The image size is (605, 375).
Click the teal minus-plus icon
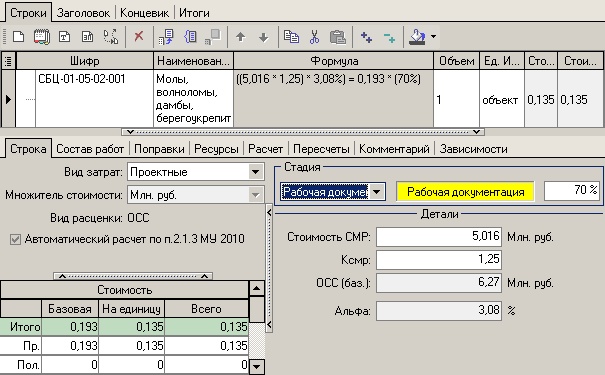coord(389,37)
